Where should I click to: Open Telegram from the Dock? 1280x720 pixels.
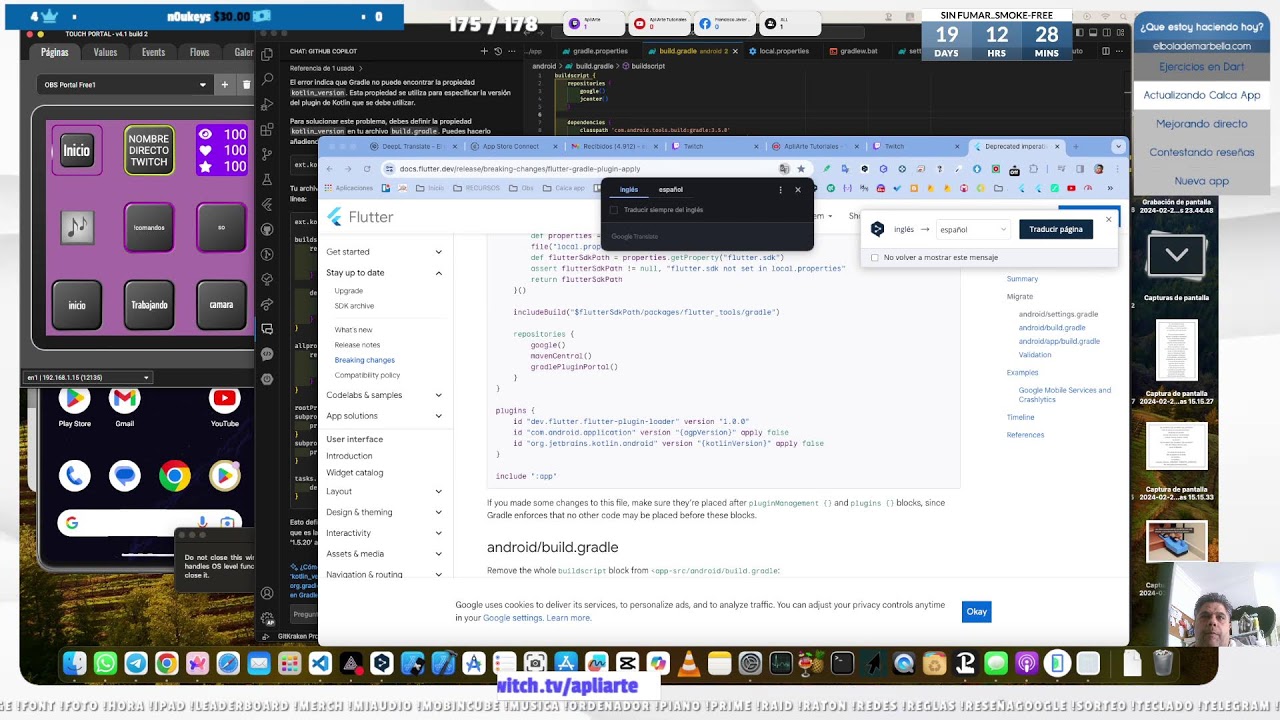[136, 663]
